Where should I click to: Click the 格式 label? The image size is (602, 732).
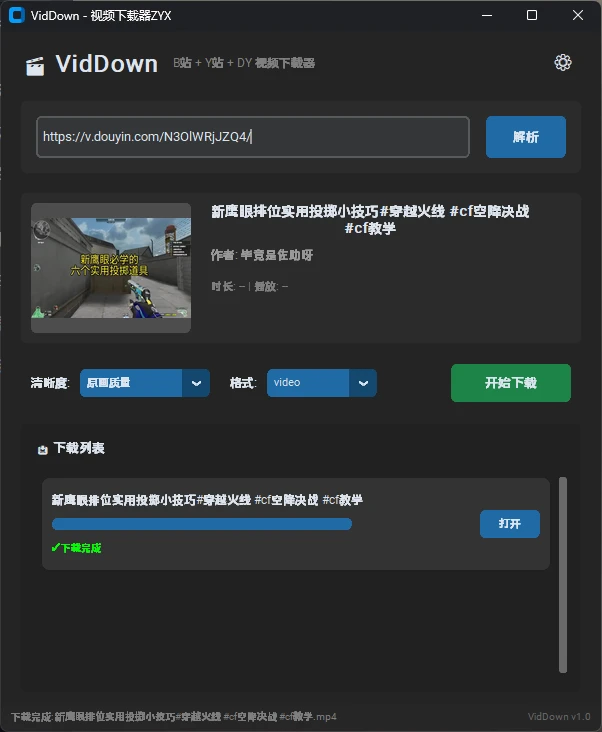(x=243, y=383)
